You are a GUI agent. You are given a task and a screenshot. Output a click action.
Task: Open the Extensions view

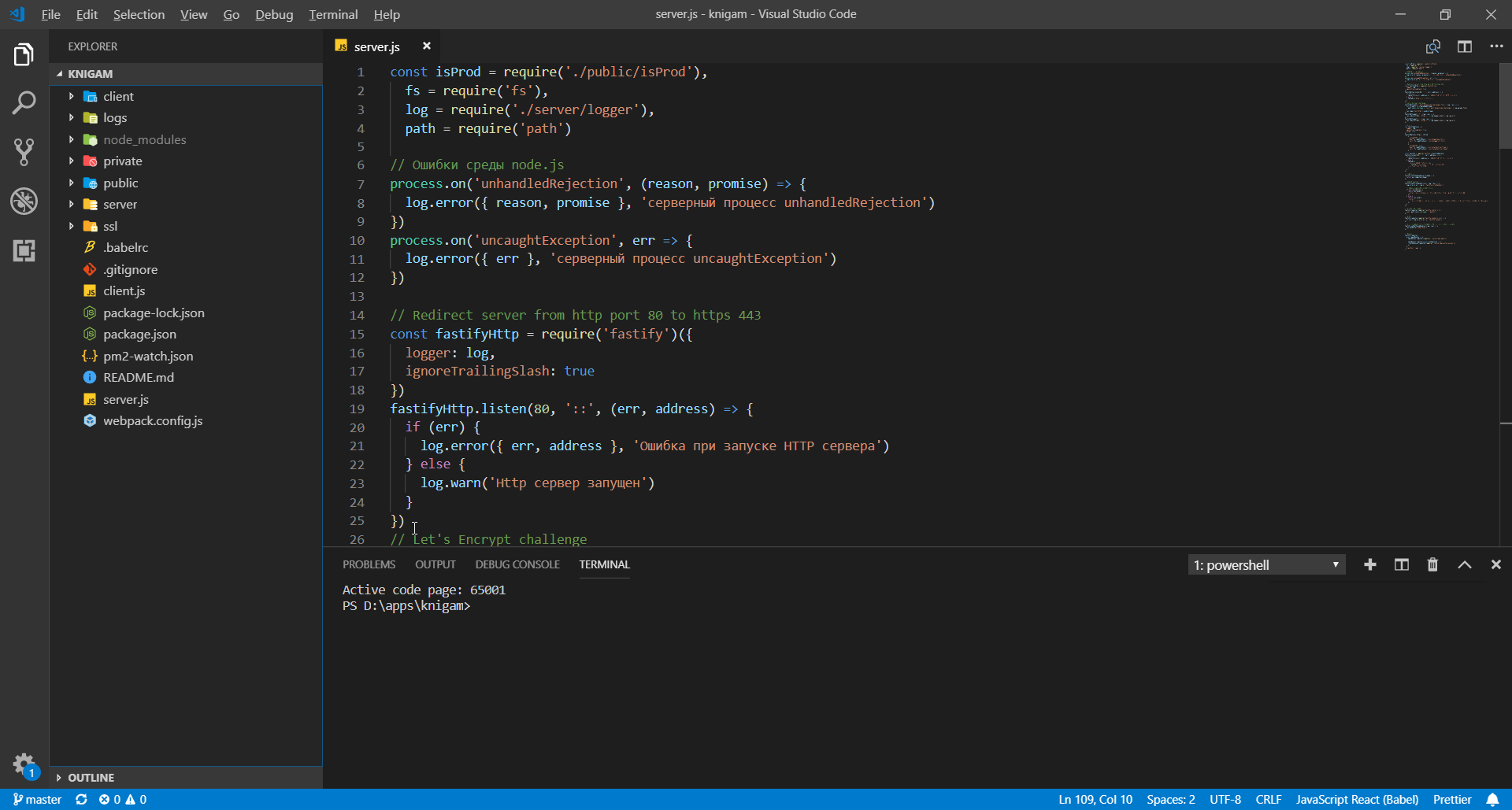(x=24, y=251)
